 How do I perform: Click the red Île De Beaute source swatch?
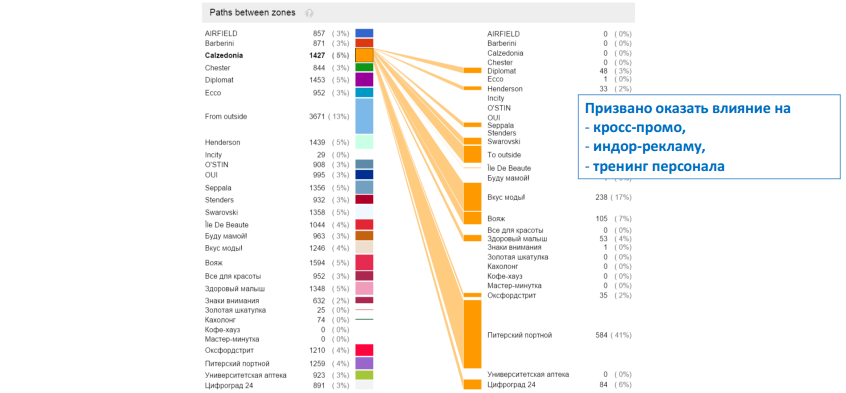tap(364, 225)
